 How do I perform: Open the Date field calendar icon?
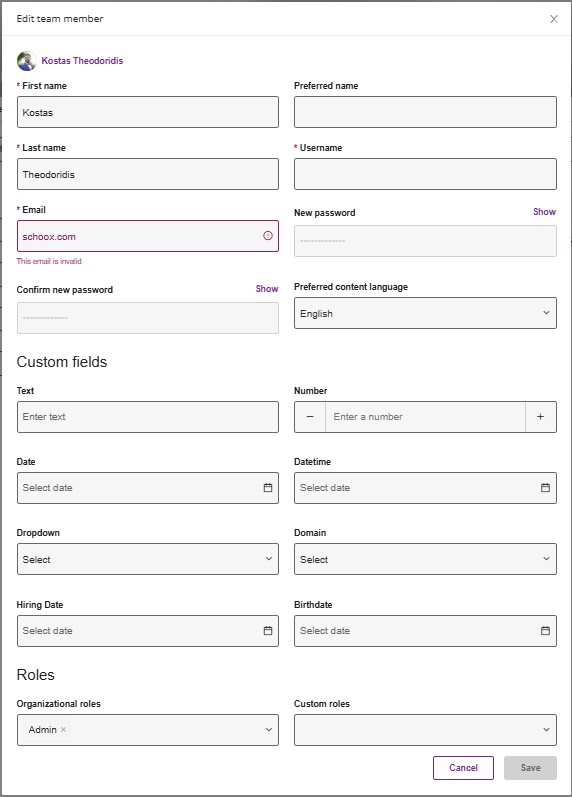[x=268, y=488]
